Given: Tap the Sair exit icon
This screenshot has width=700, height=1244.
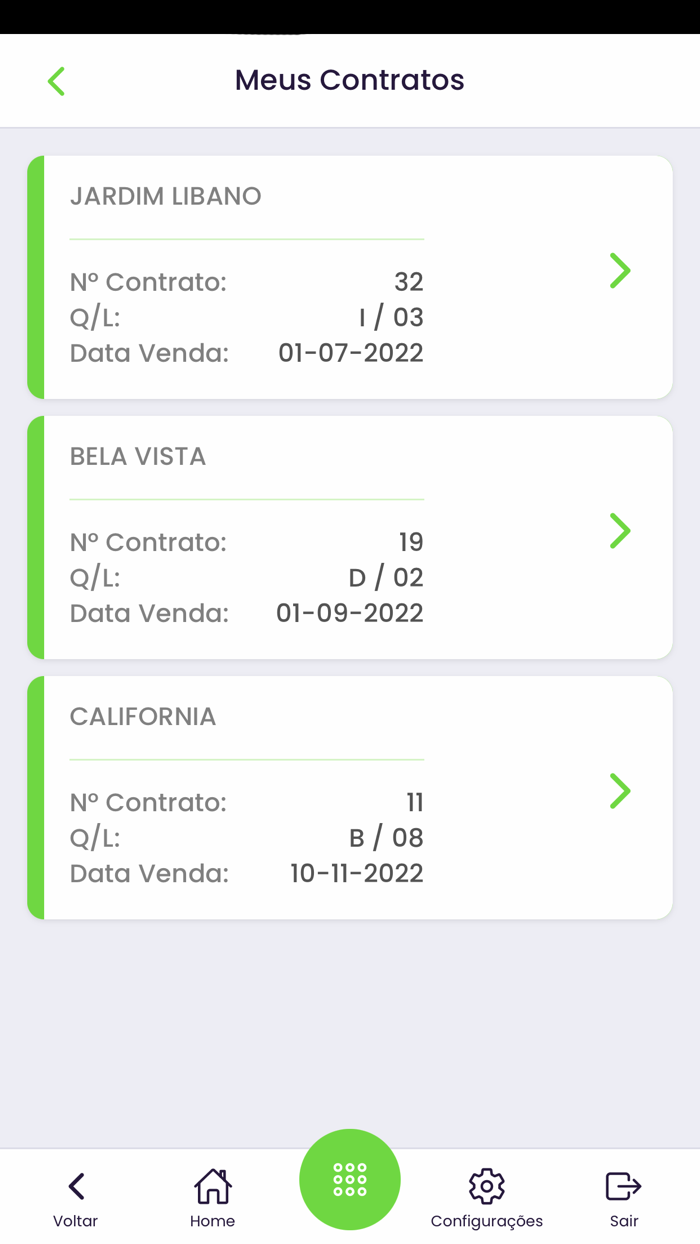Looking at the screenshot, I should (x=622, y=1185).
